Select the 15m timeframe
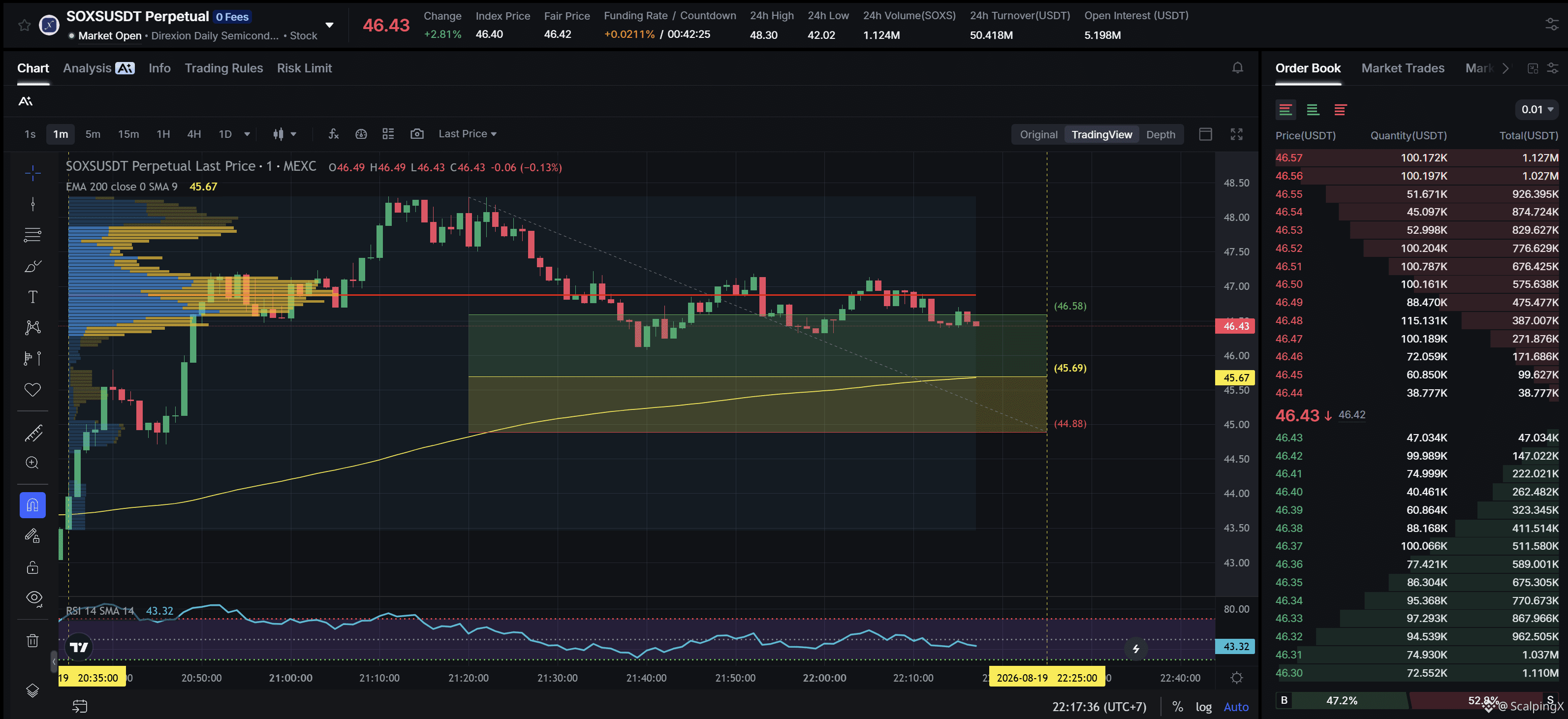 [x=128, y=134]
